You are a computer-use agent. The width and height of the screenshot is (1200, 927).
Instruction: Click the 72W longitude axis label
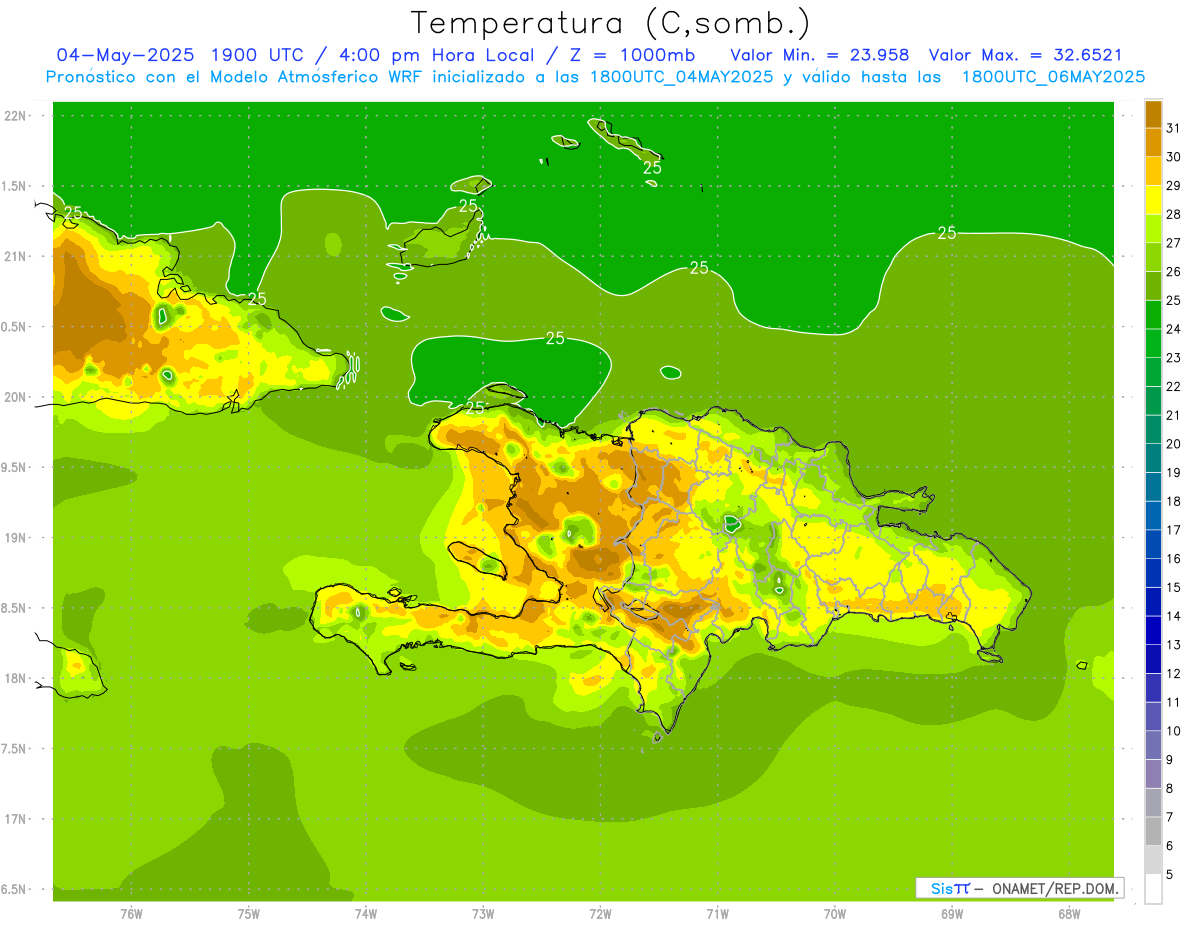tap(600, 914)
